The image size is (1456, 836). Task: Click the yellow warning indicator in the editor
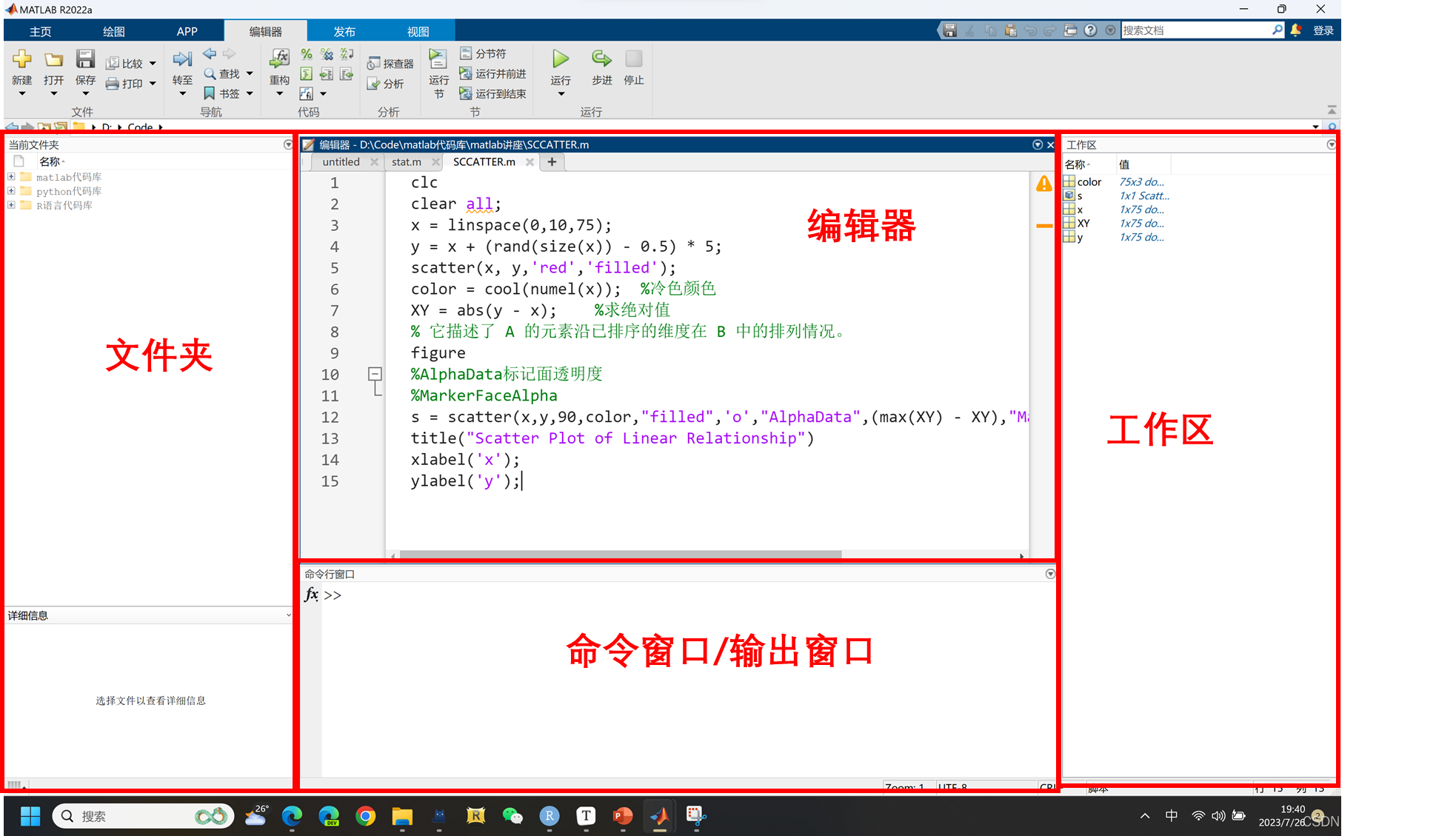[1043, 184]
